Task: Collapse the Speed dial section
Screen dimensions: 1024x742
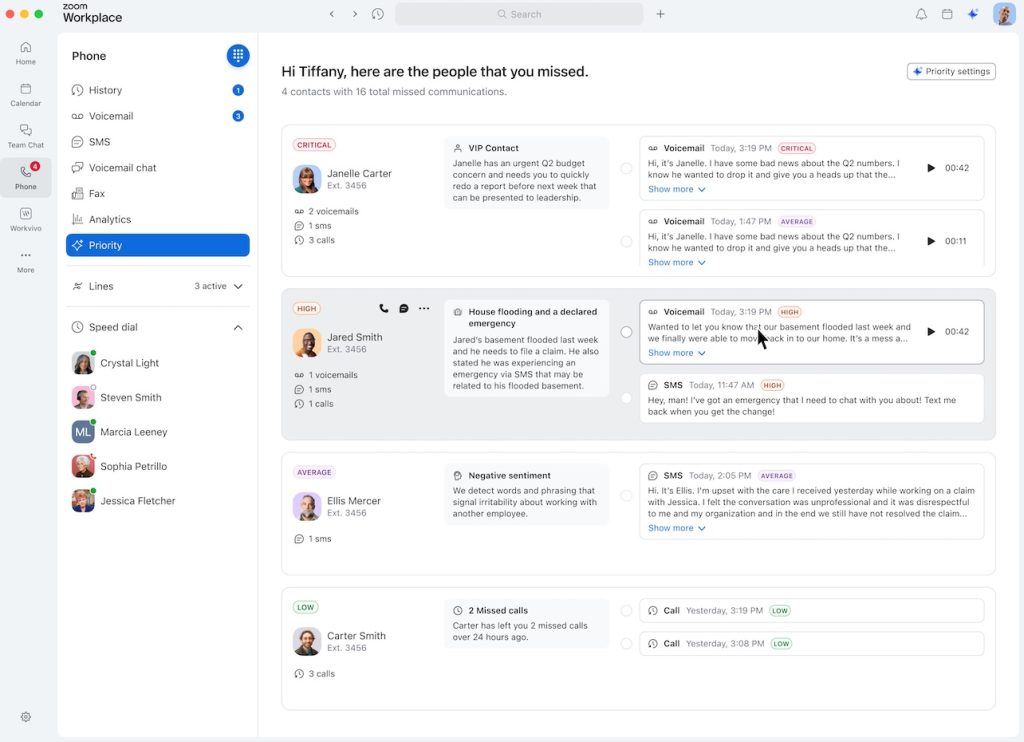Action: tap(238, 328)
